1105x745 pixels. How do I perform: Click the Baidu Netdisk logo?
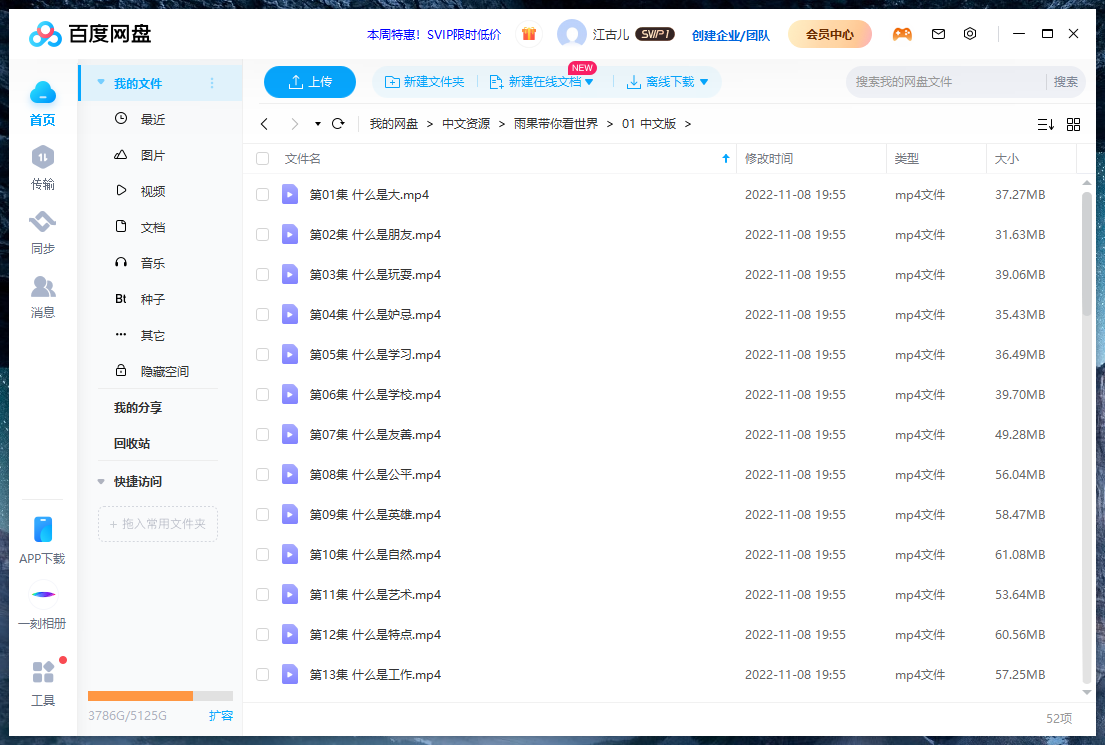coord(90,34)
